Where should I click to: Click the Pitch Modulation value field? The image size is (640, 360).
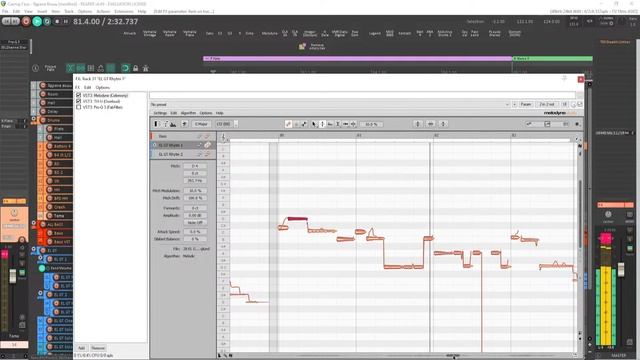195,191
